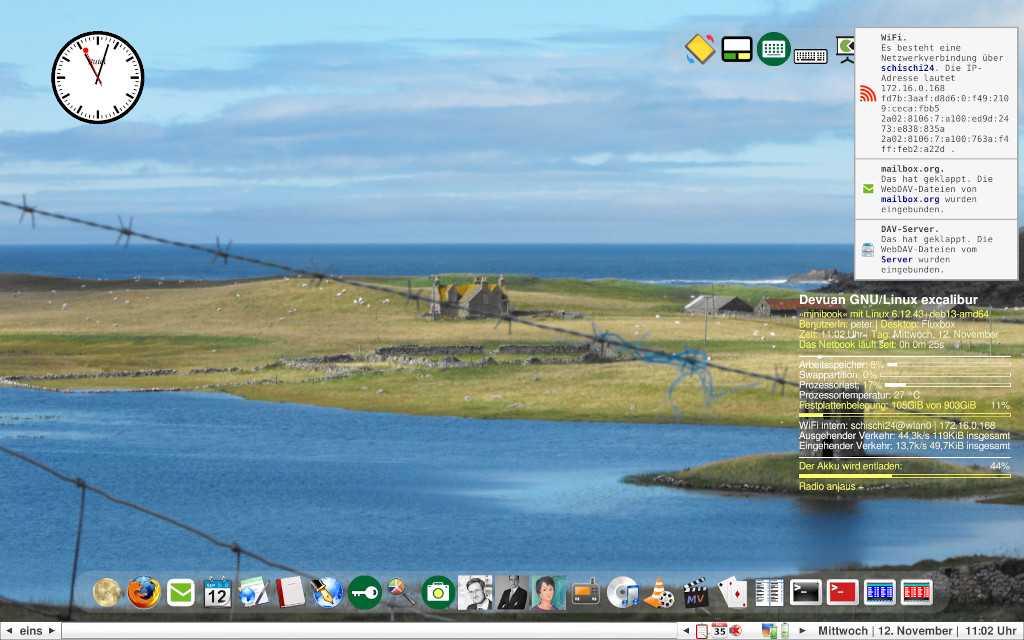Open the calendar dock icon showing 12
Image resolution: width=1024 pixels, height=640 pixels.
[217, 593]
